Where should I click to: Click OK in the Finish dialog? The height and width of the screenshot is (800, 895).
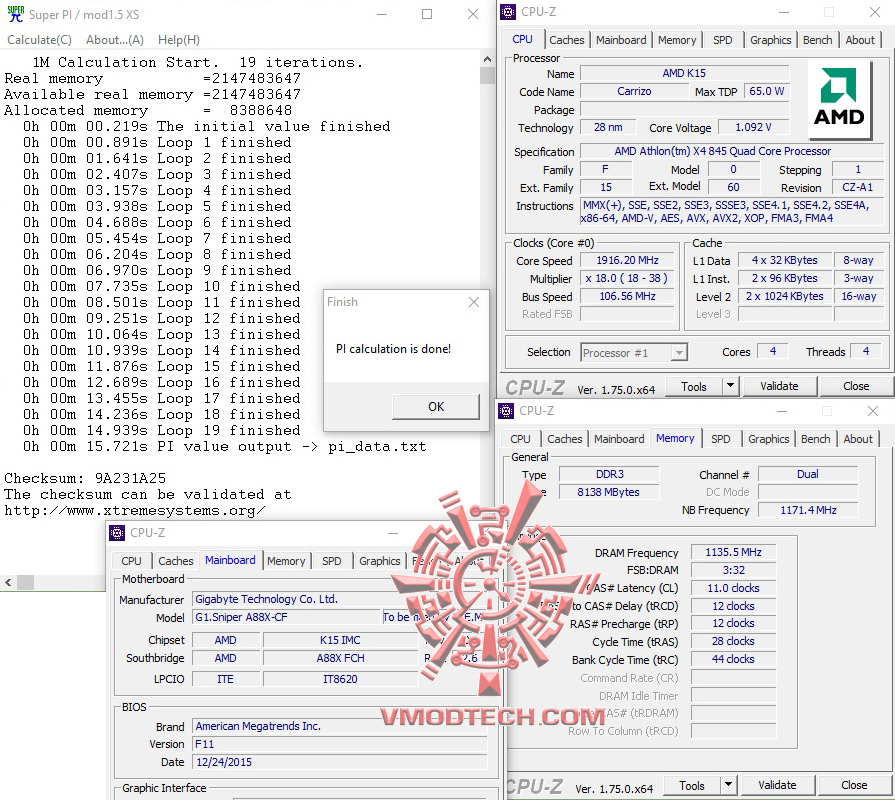tap(436, 406)
